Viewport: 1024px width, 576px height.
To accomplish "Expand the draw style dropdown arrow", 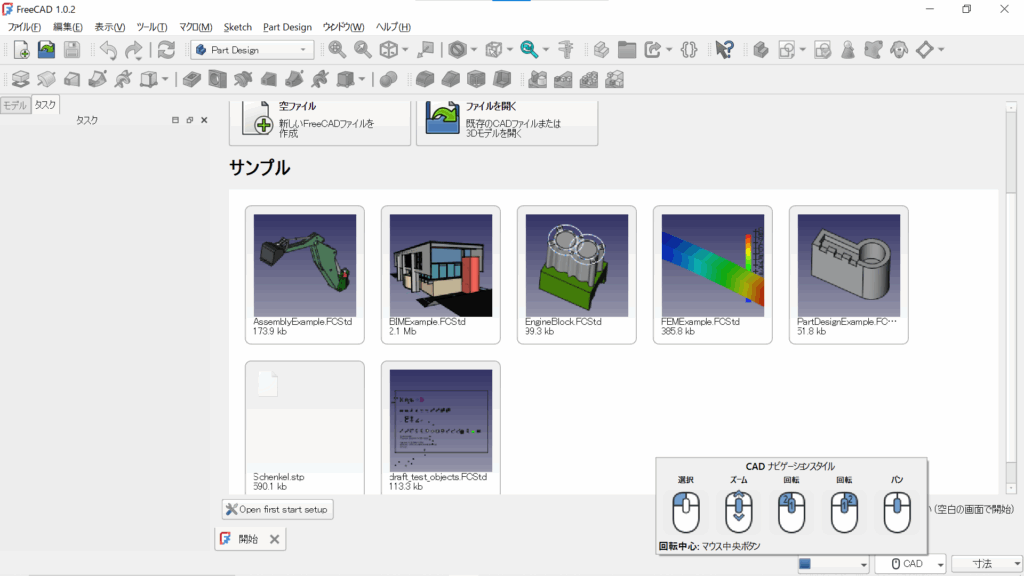I will pos(472,49).
